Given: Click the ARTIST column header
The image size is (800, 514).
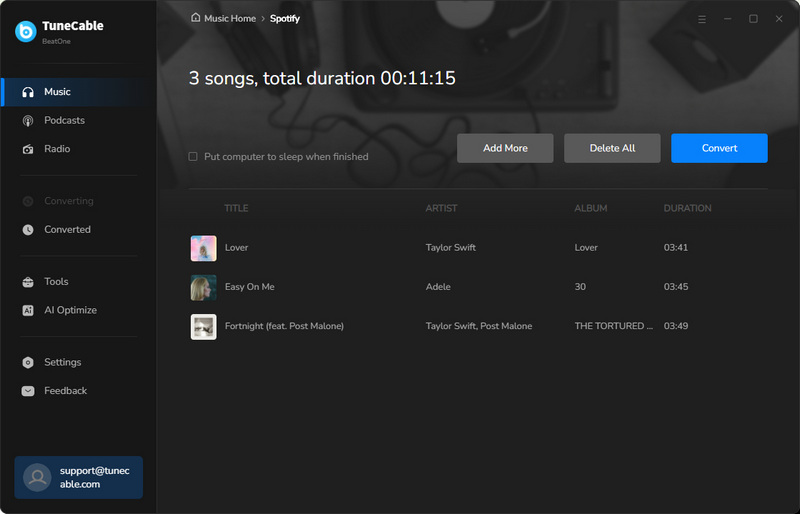Looking at the screenshot, I should 441,208.
